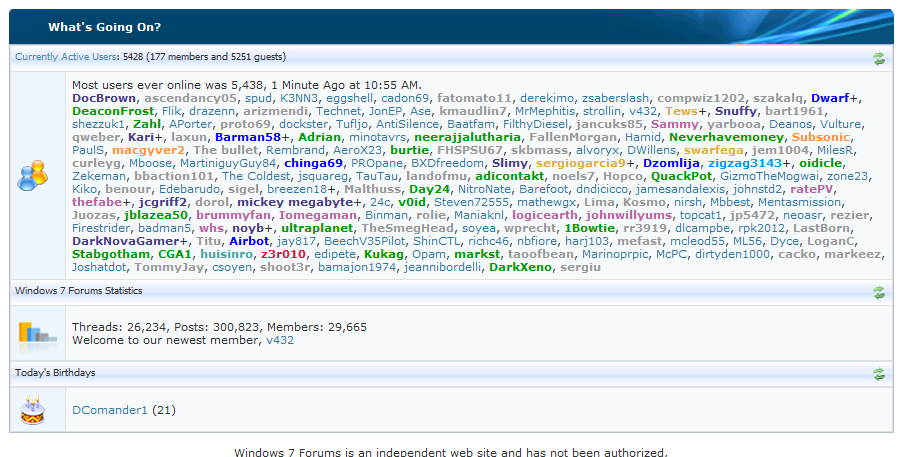Image resolution: width=915 pixels, height=457 pixels.
Task: Open oidicle's profile link
Action: (x=820, y=163)
